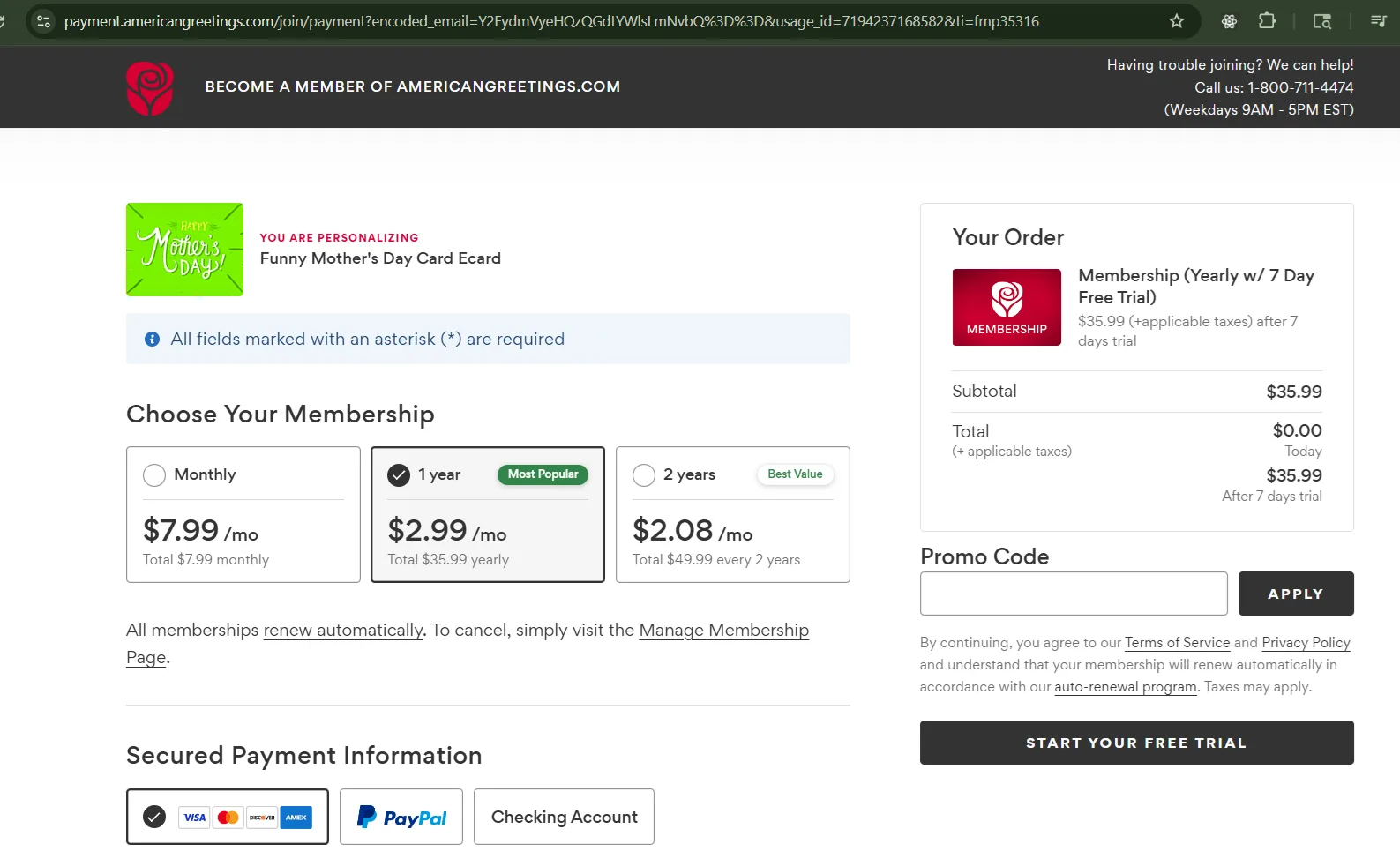This screenshot has width=1400, height=859.
Task: Click the atom-shaped extension icon
Action: pos(1229,21)
